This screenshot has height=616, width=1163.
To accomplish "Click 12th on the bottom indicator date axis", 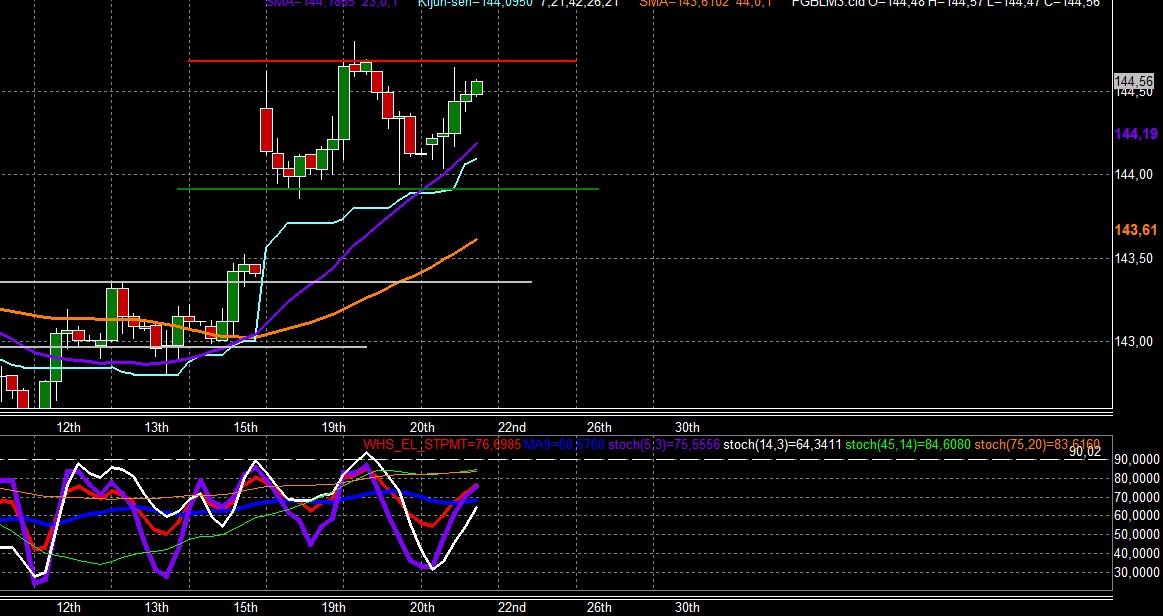I will pyautogui.click(x=68, y=608).
